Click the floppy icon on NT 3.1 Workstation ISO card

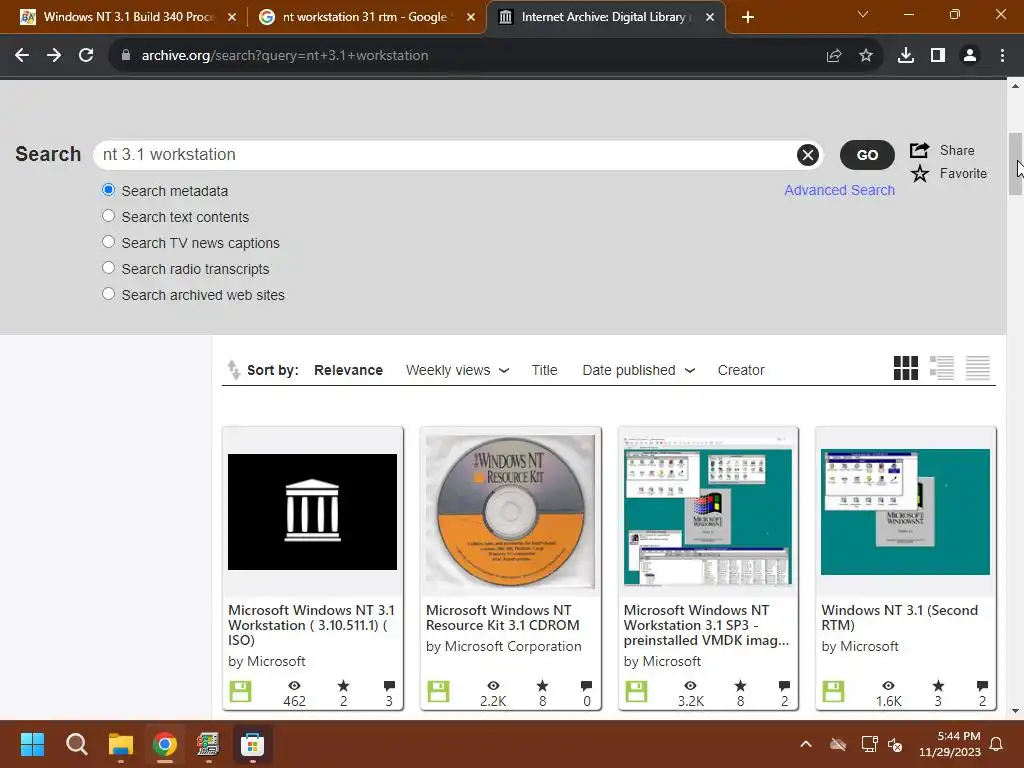click(x=240, y=692)
